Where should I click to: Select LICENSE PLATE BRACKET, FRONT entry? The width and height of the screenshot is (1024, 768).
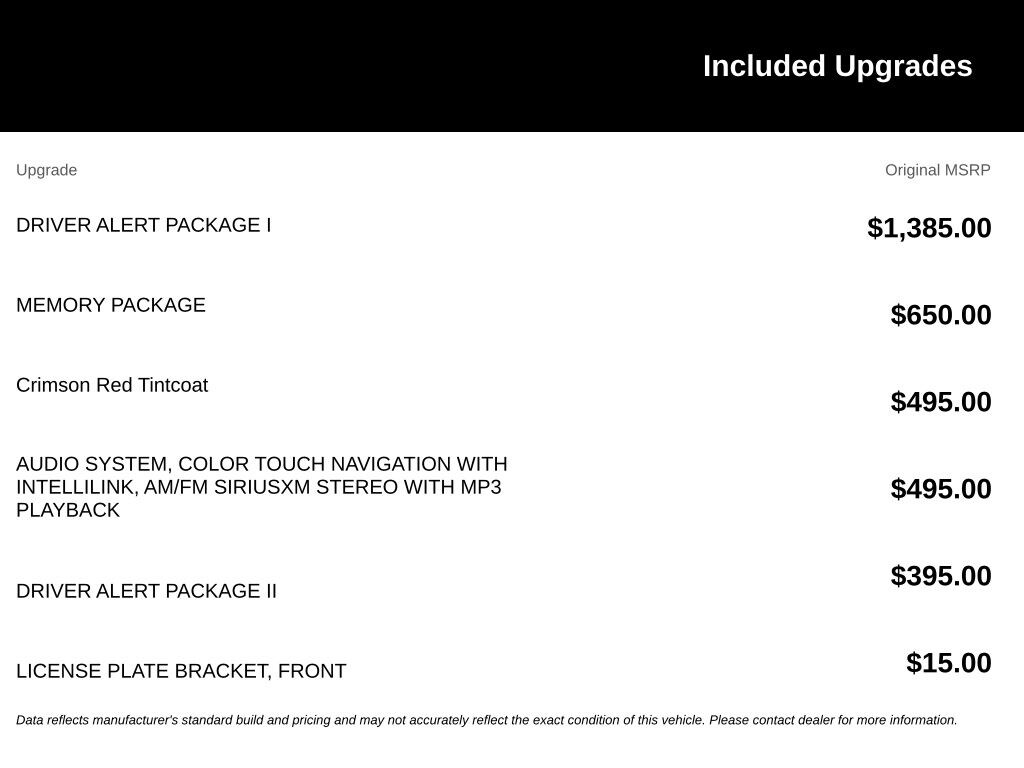click(x=181, y=671)
